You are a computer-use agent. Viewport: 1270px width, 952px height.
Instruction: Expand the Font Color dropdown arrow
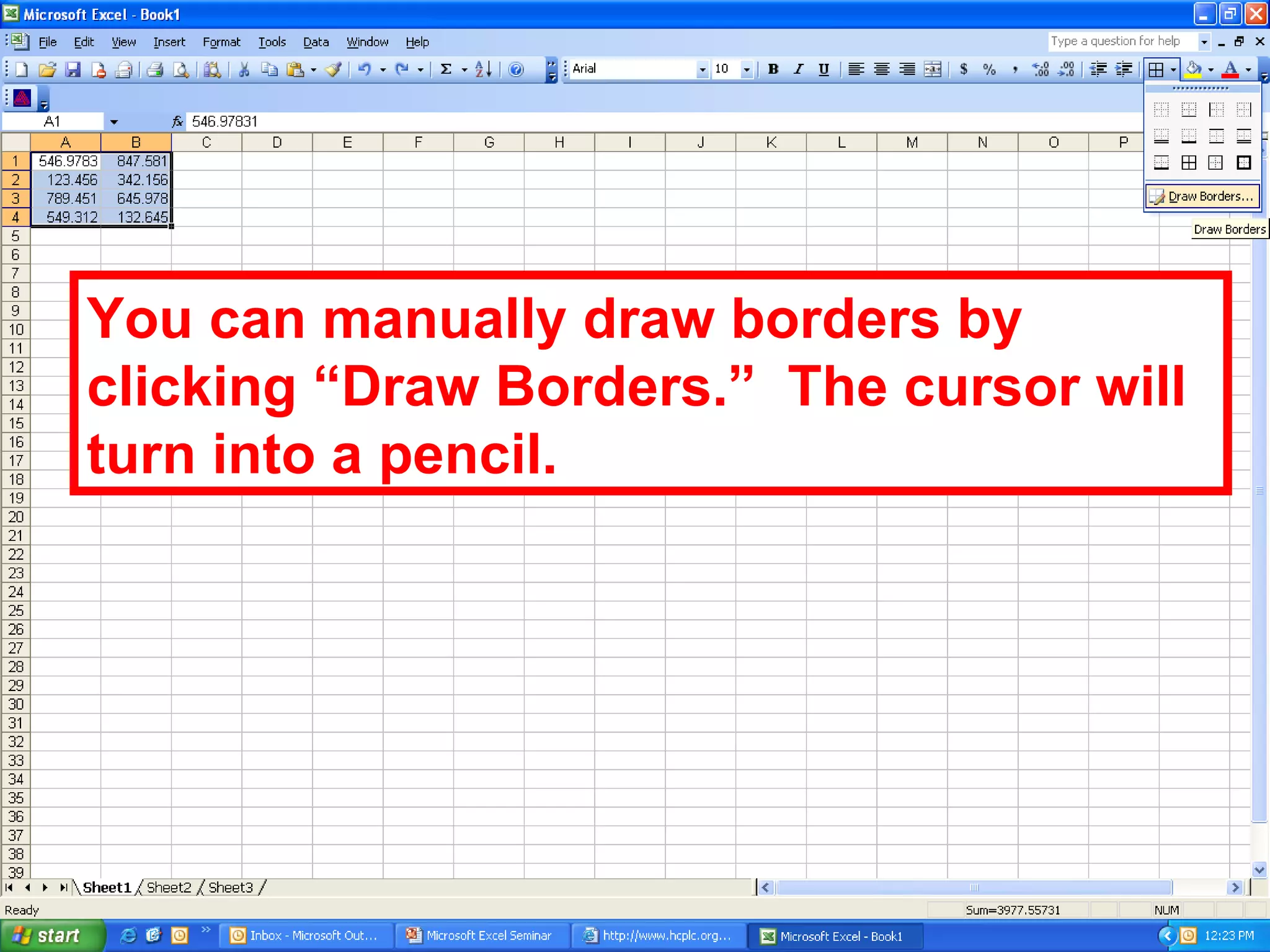tap(1248, 69)
